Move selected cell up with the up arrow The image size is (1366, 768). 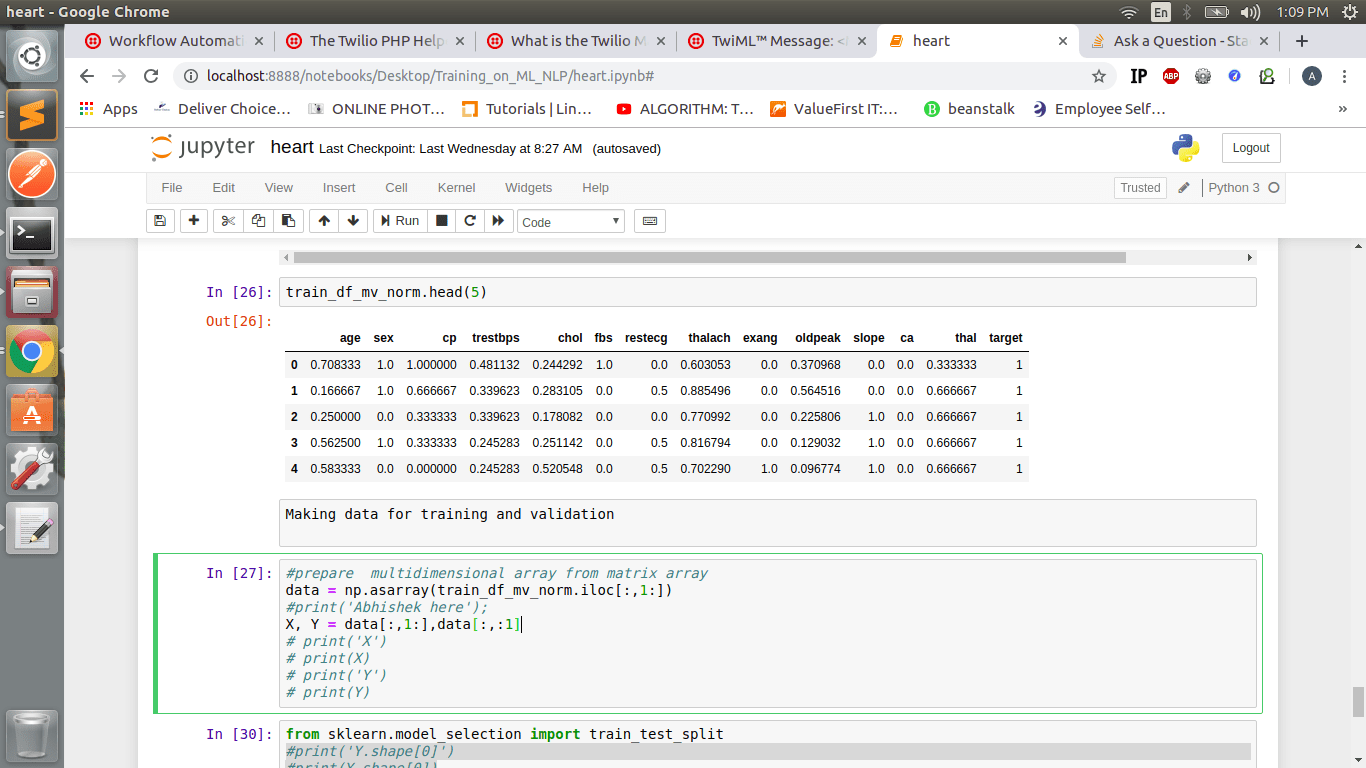(322, 221)
